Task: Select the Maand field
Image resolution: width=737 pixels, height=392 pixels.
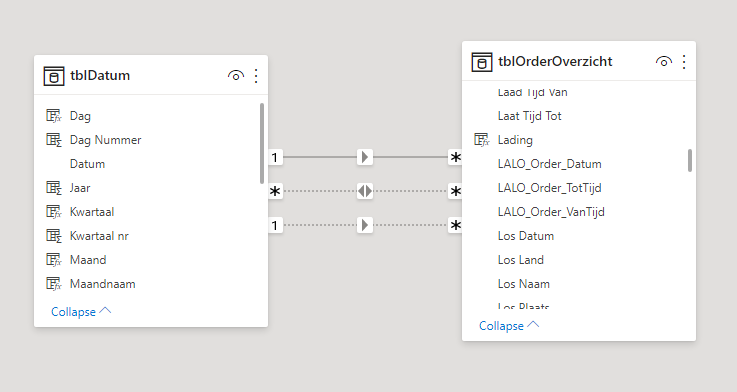Action: click(88, 259)
